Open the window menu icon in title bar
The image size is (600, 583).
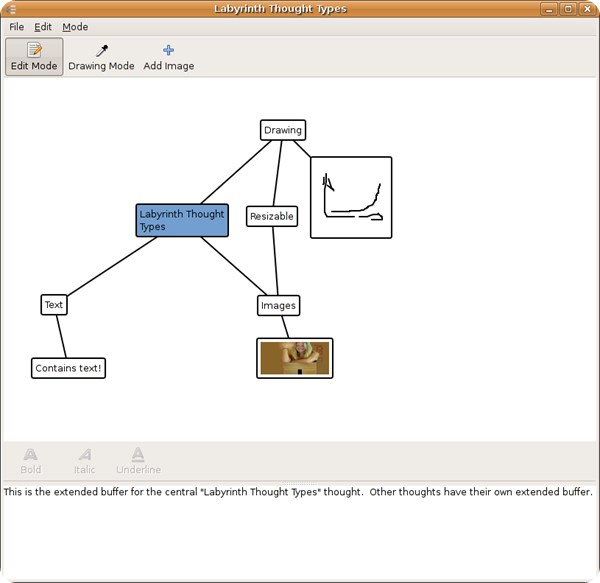12,8
